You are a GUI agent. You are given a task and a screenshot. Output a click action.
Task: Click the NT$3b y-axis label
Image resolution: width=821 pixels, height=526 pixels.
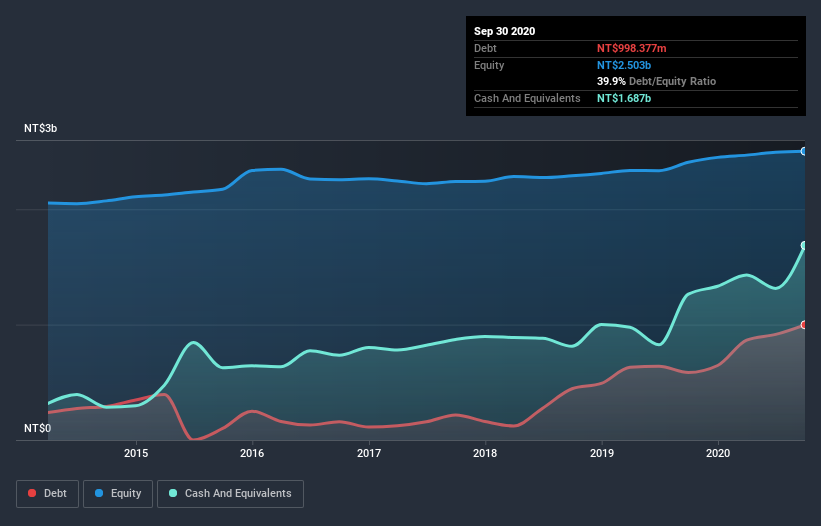click(40, 128)
